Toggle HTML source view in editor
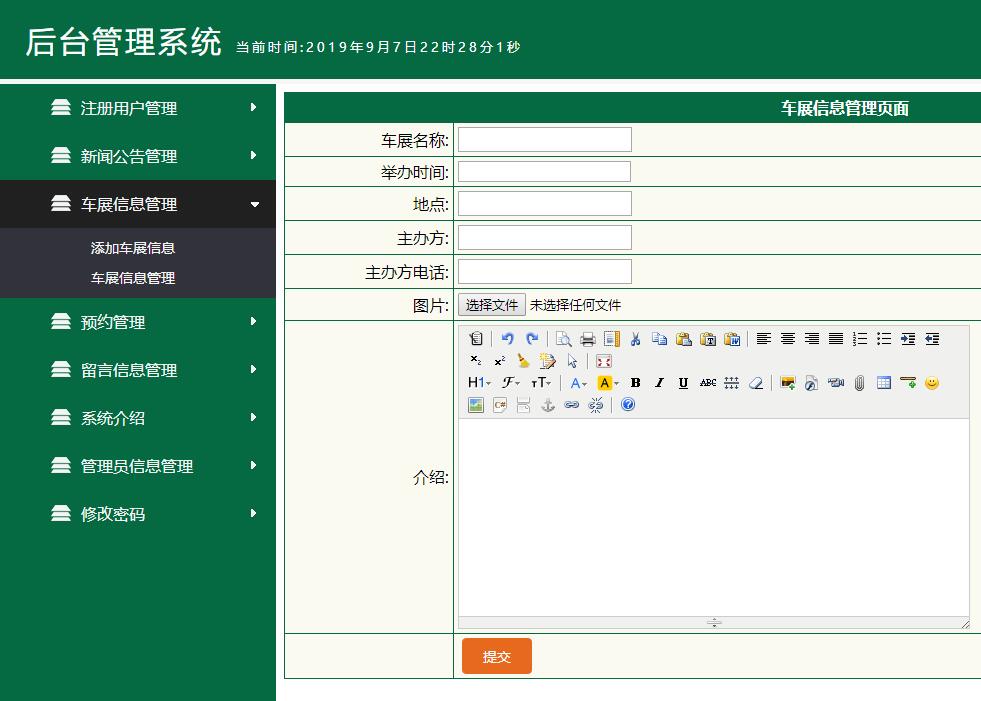981x701 pixels. (x=476, y=339)
